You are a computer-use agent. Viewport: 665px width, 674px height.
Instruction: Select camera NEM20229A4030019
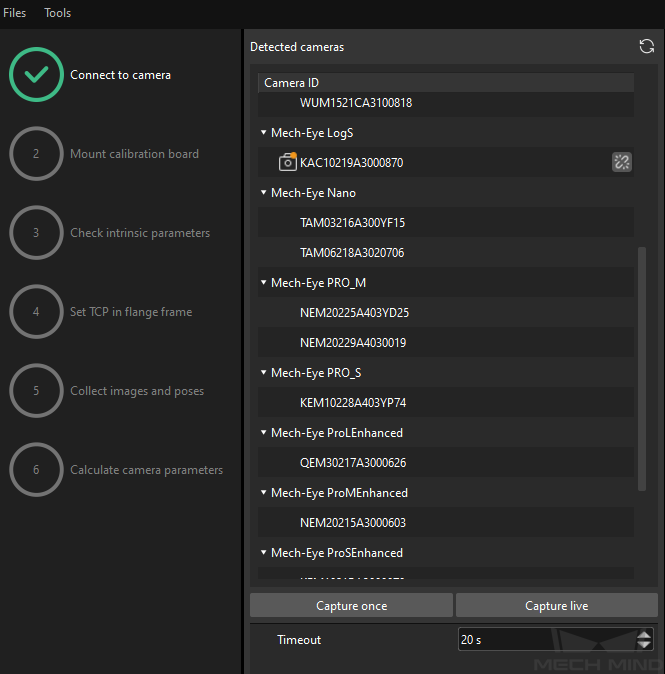coord(446,342)
